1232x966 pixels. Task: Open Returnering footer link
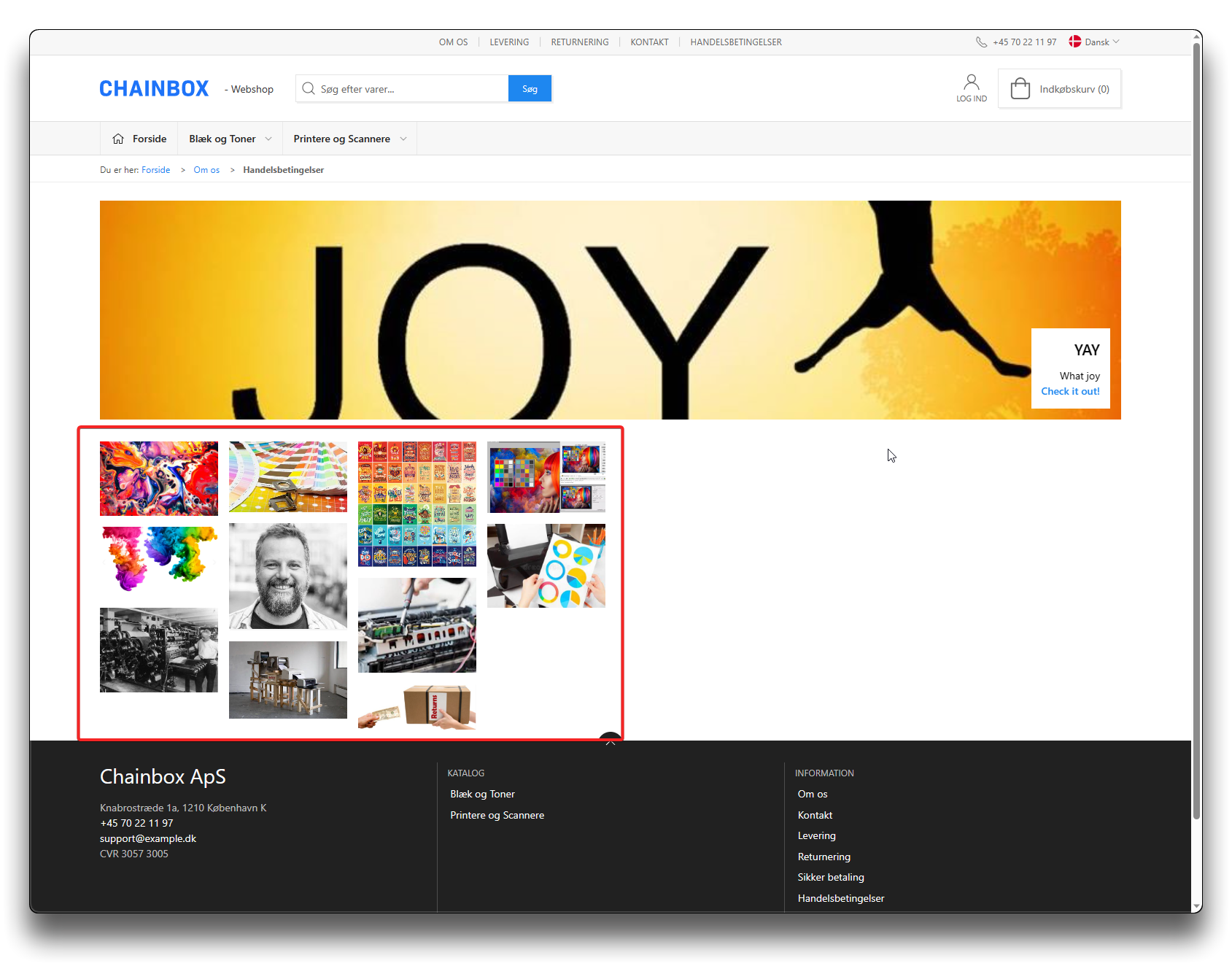coord(824,857)
